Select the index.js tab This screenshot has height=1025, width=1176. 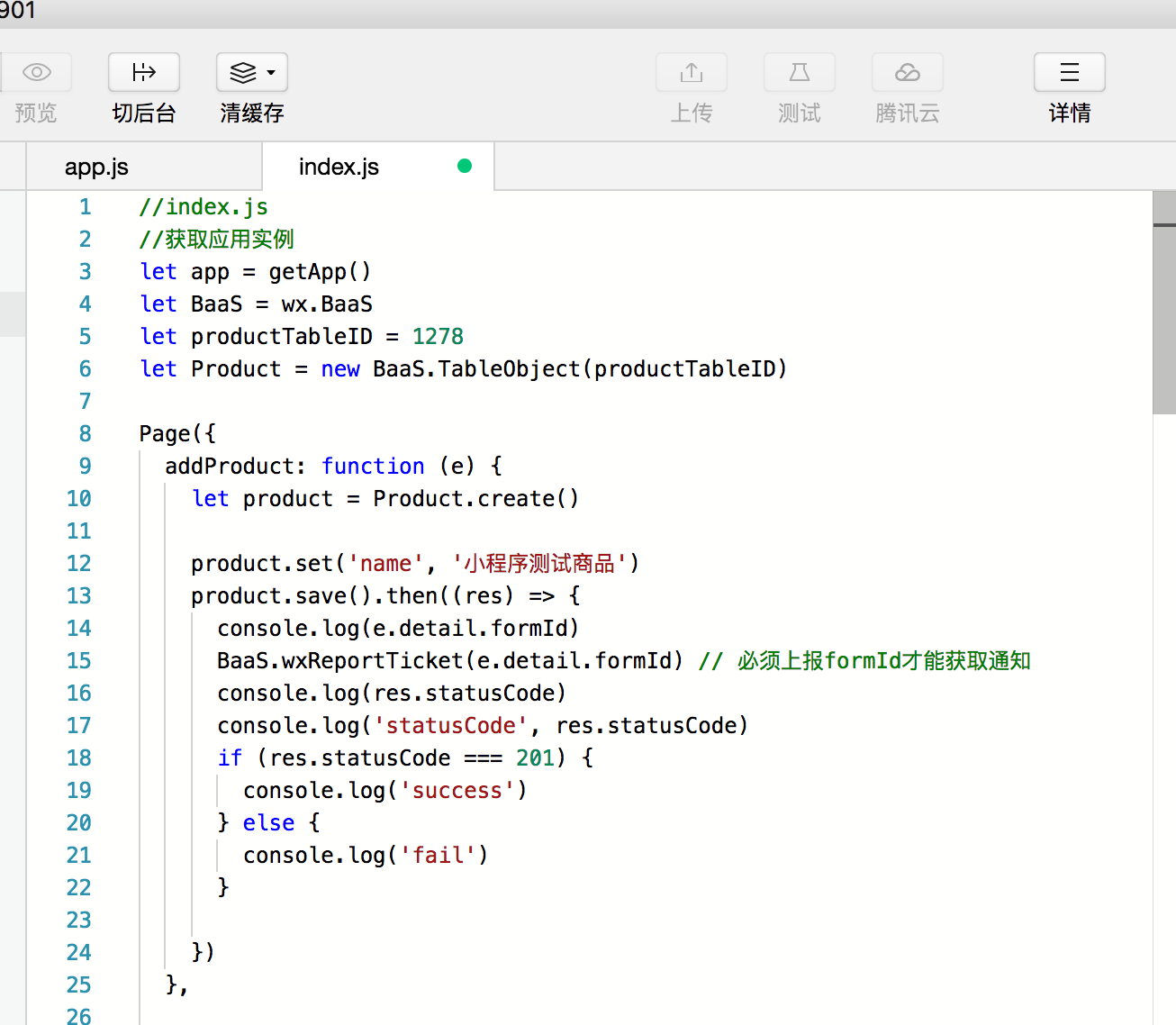pyautogui.click(x=339, y=168)
